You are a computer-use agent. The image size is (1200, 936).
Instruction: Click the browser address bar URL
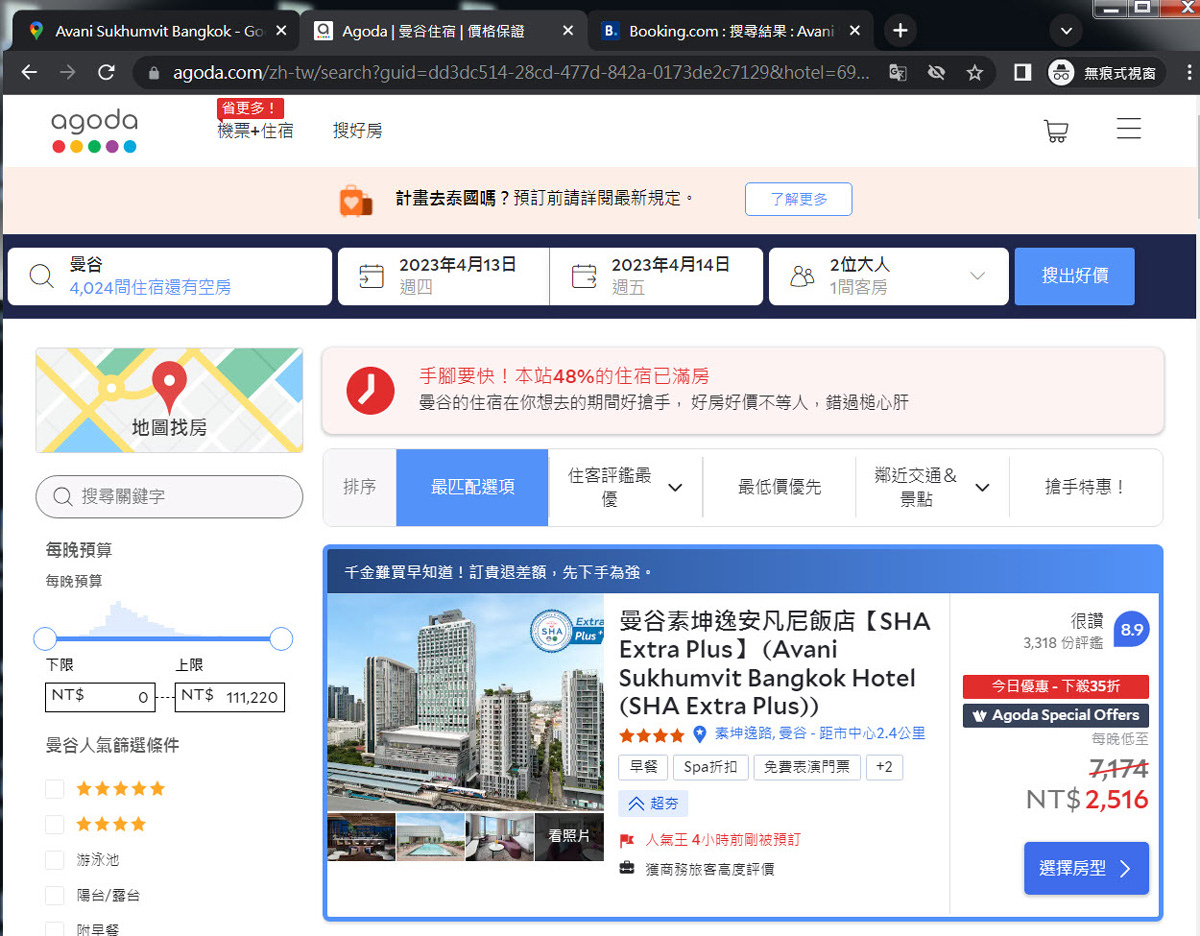click(x=520, y=73)
